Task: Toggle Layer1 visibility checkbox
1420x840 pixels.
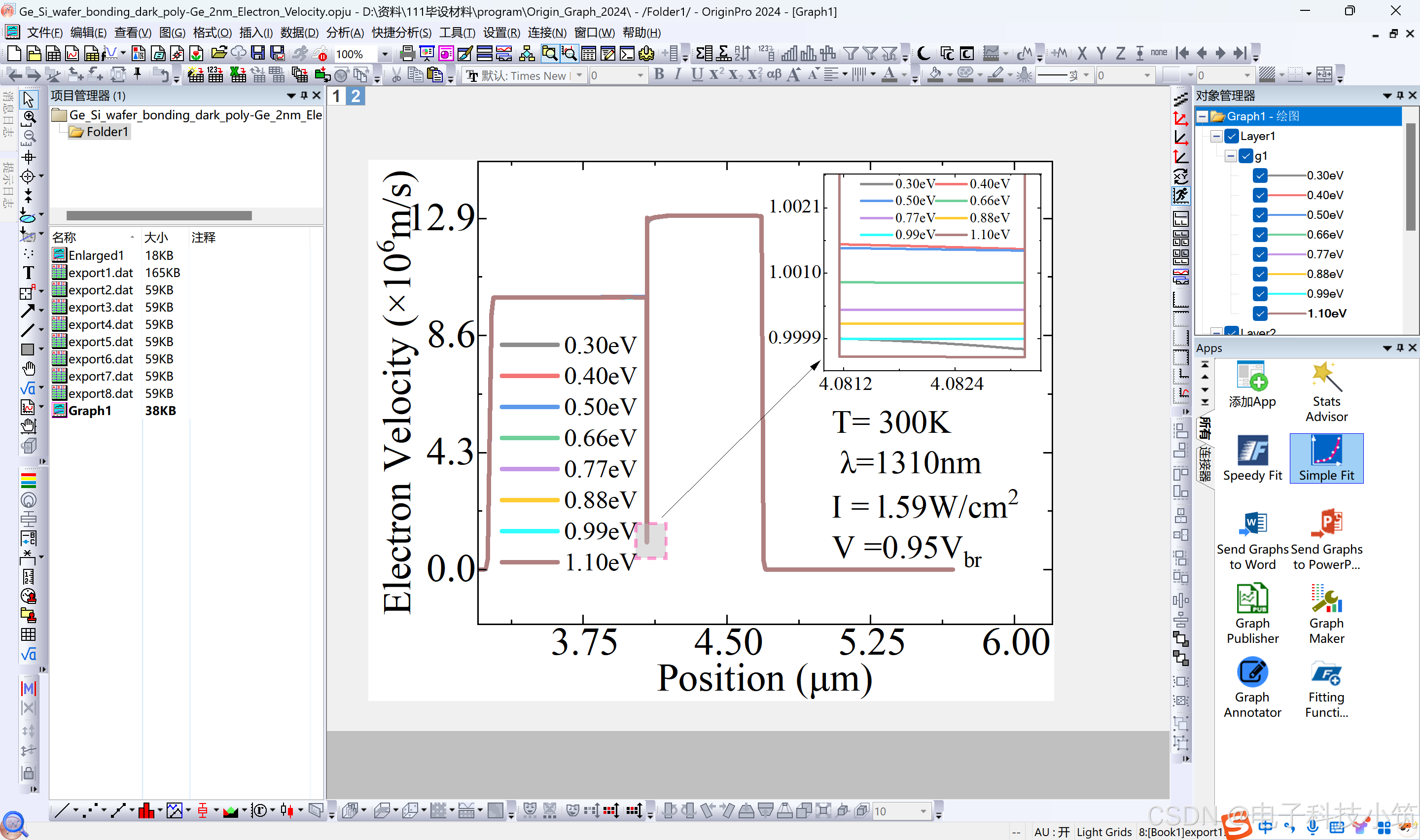Action: [1232, 136]
